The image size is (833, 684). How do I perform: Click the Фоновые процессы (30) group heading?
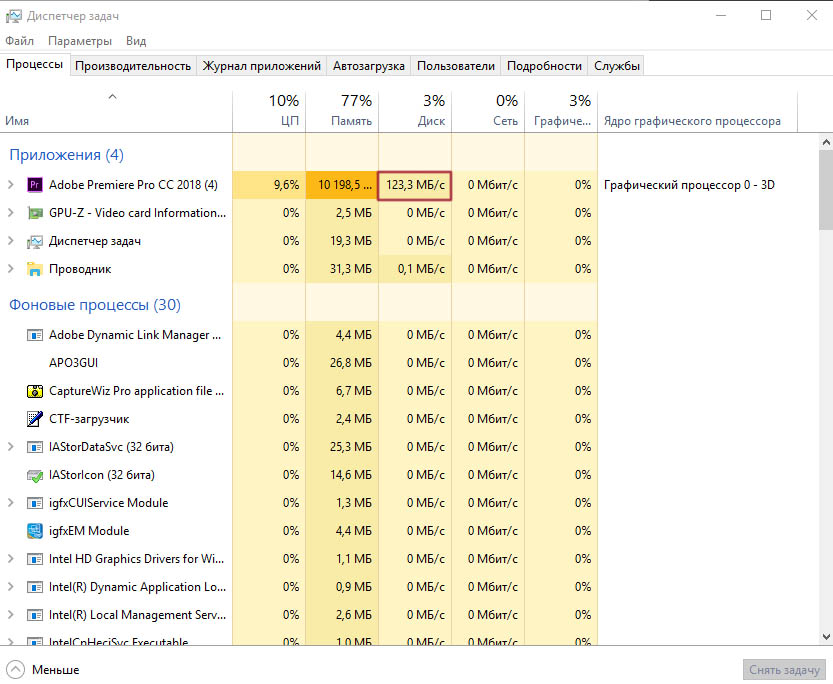point(95,305)
